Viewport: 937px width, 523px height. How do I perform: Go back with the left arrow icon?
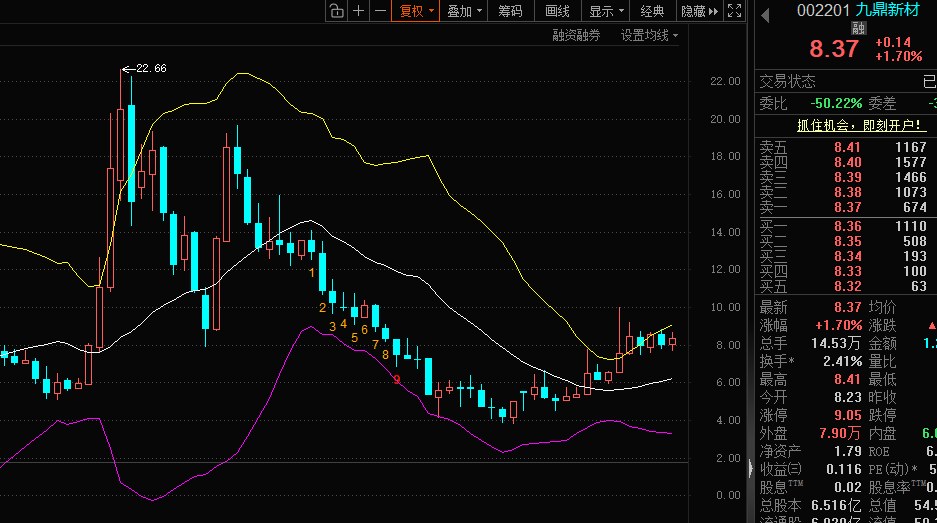click(x=765, y=16)
